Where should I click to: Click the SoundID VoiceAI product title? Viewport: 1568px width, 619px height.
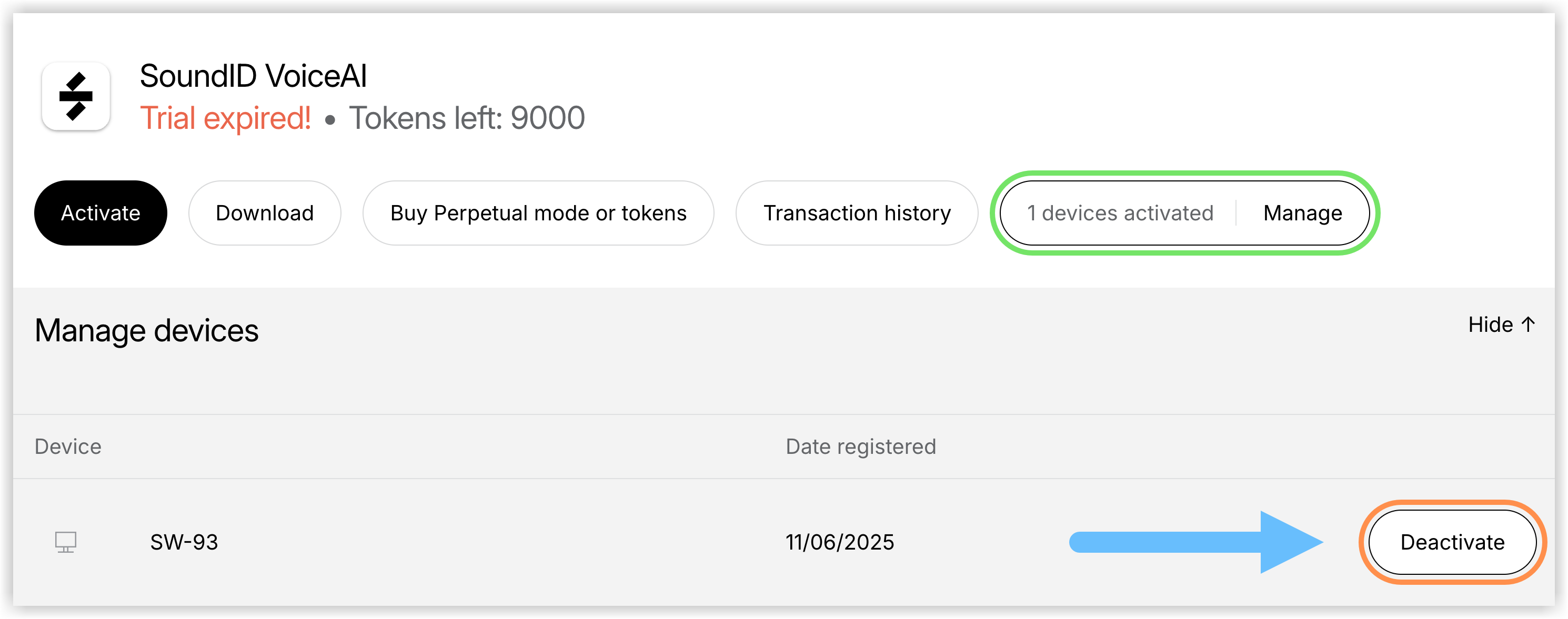253,76
